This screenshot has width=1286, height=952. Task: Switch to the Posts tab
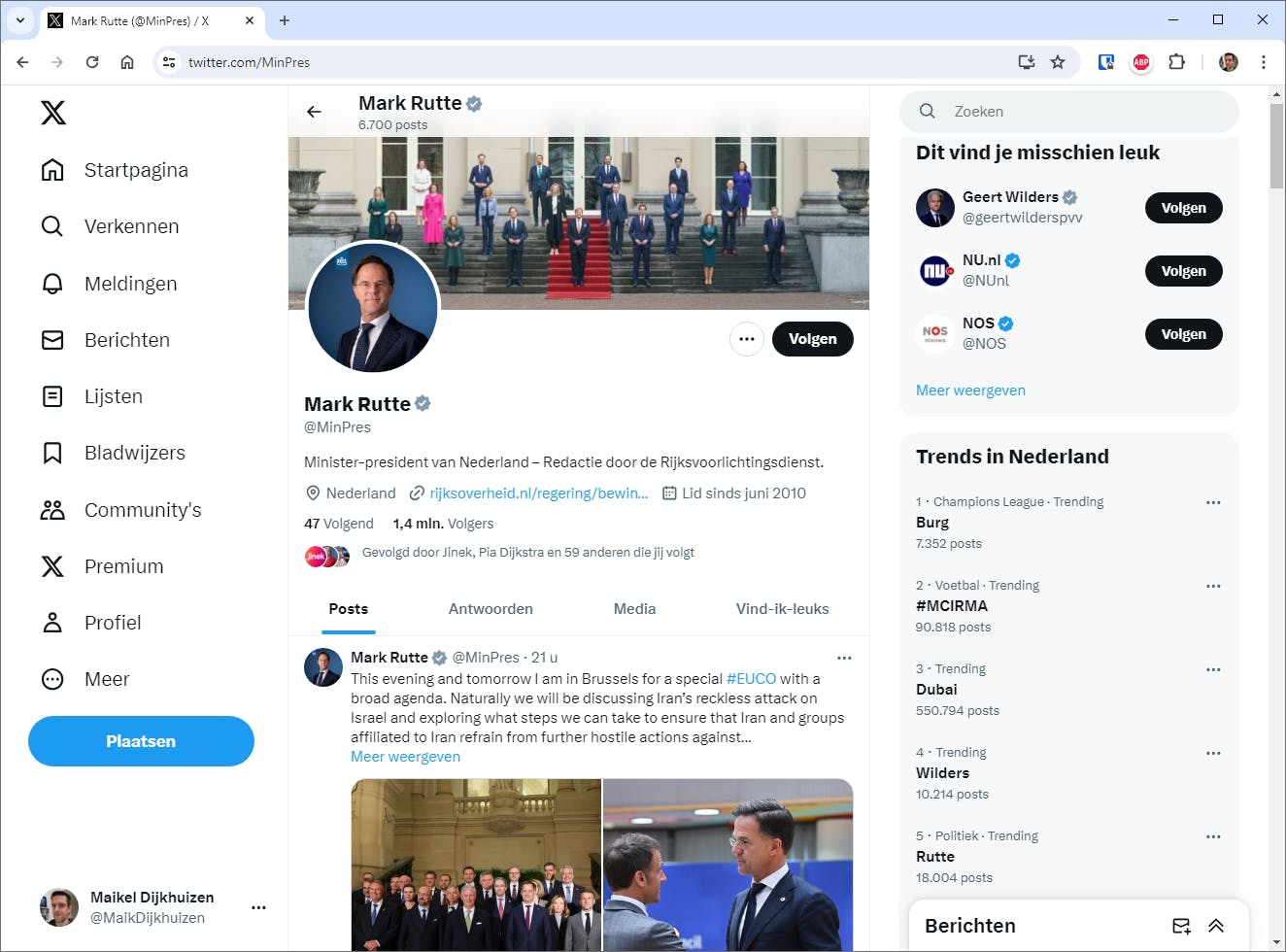coord(349,609)
